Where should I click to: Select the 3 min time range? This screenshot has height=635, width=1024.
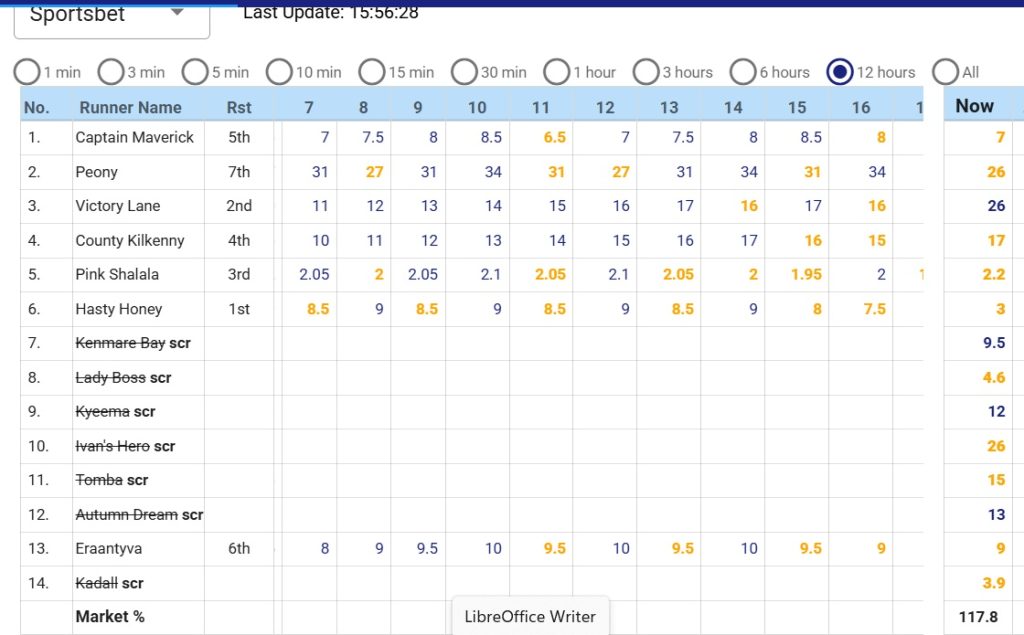pos(112,72)
